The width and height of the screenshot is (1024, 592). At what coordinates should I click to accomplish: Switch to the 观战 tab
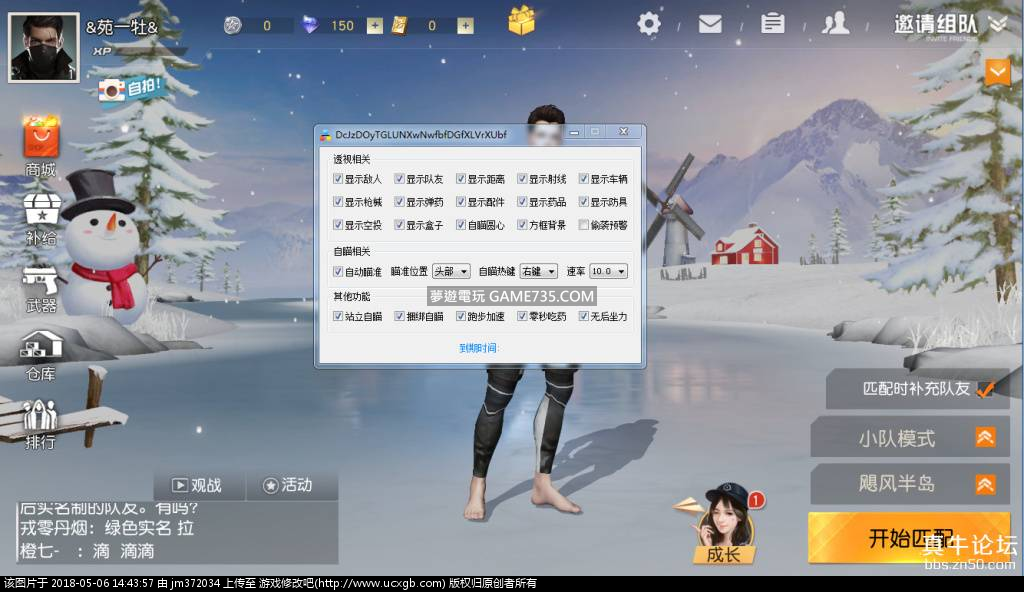[x=197, y=485]
